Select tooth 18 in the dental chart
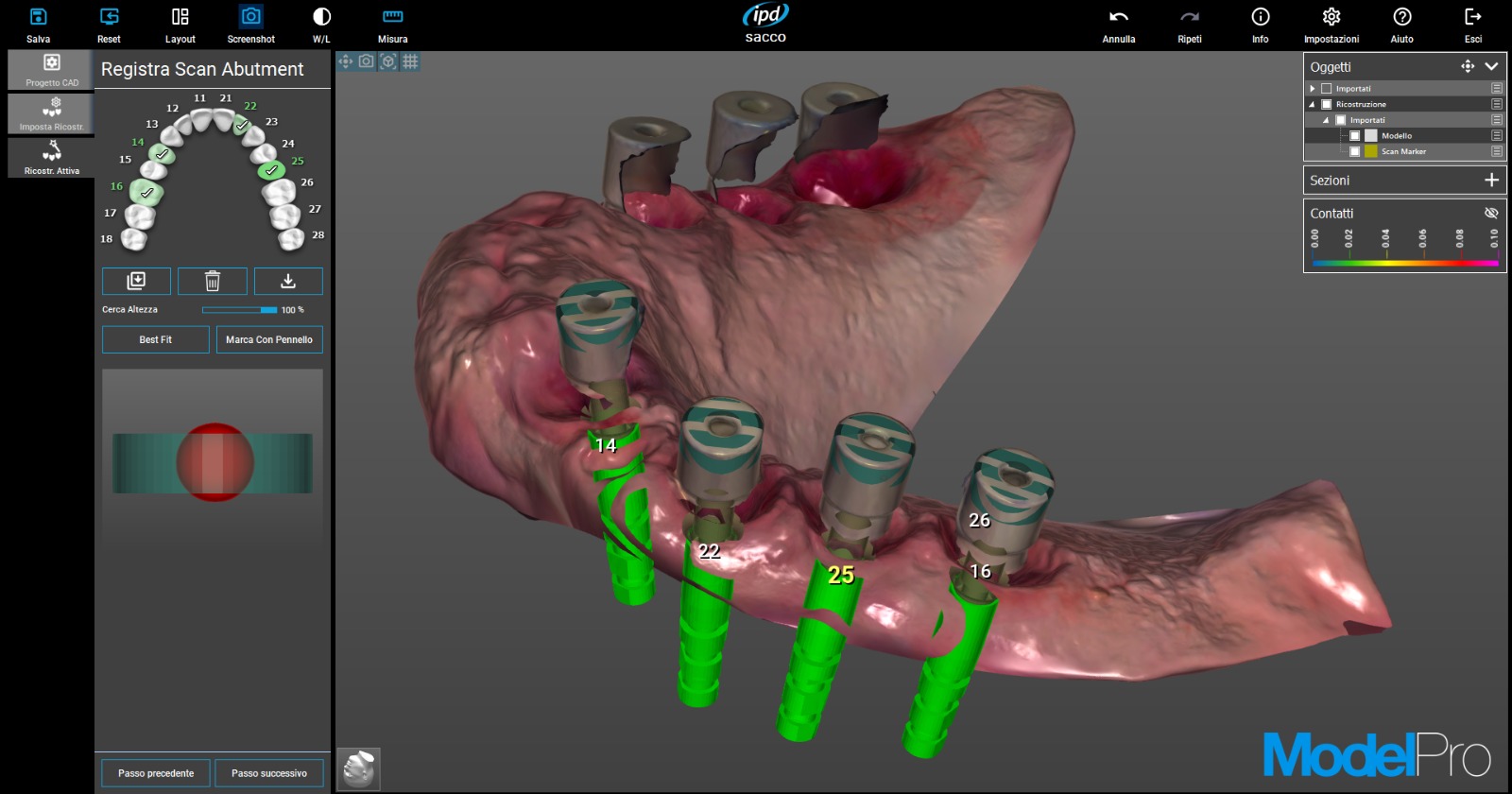 (133, 239)
